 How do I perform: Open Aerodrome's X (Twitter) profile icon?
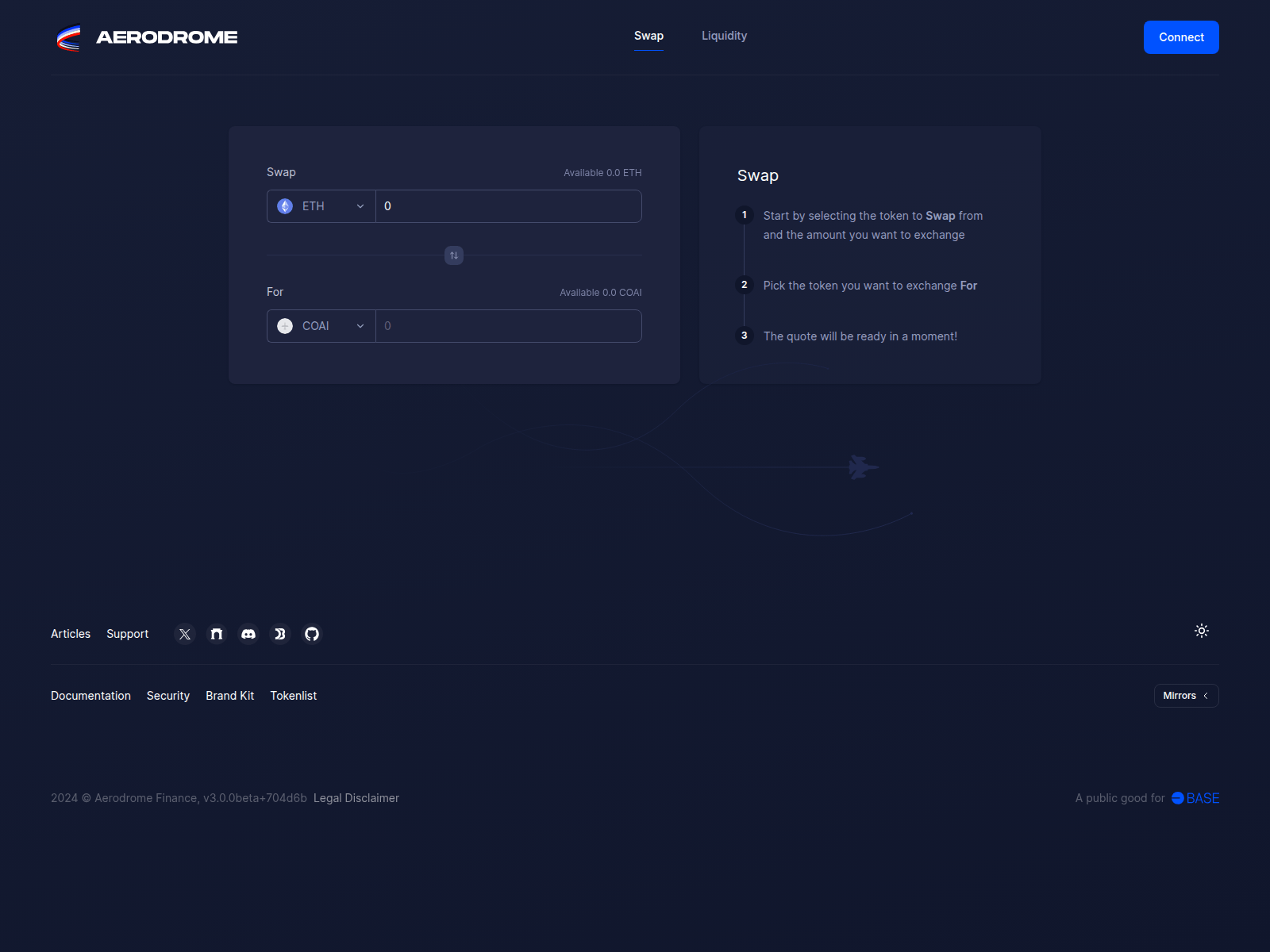pos(185,634)
